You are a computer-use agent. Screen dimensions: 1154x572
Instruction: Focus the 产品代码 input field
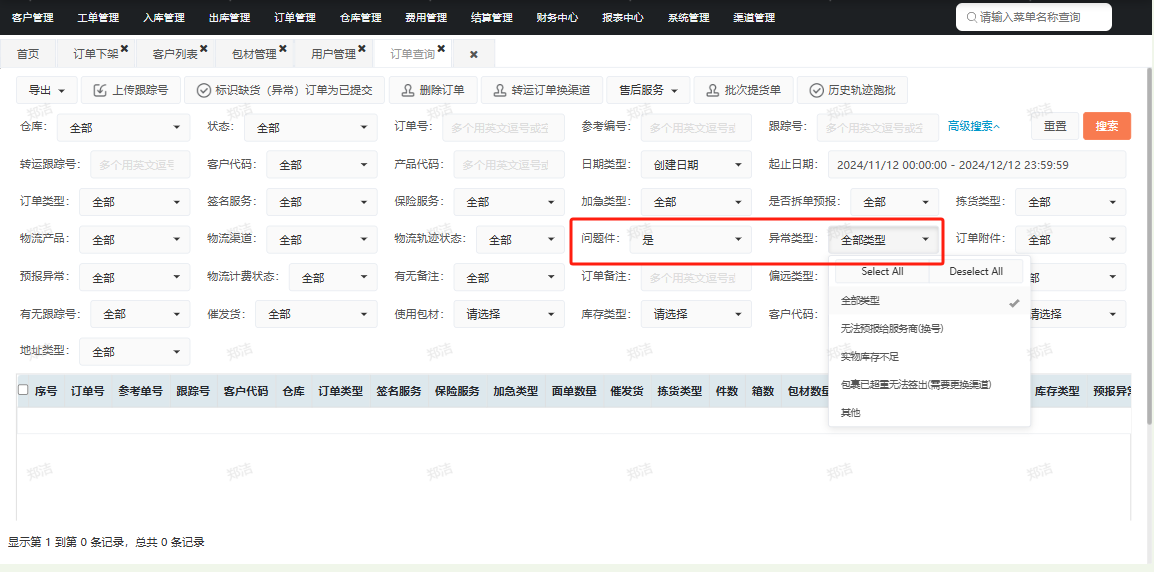pos(509,165)
